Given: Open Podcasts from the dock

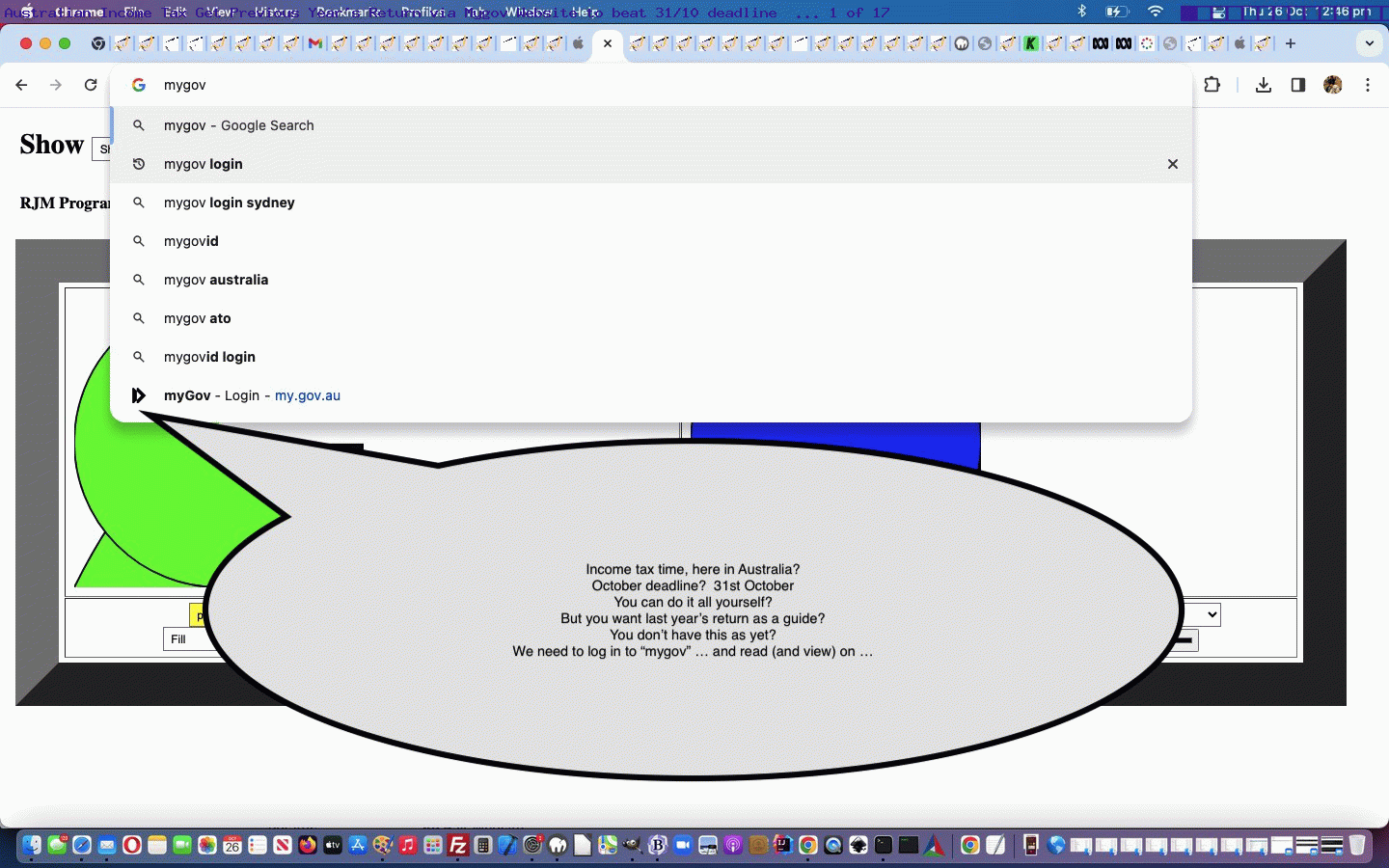Looking at the screenshot, I should [732, 845].
